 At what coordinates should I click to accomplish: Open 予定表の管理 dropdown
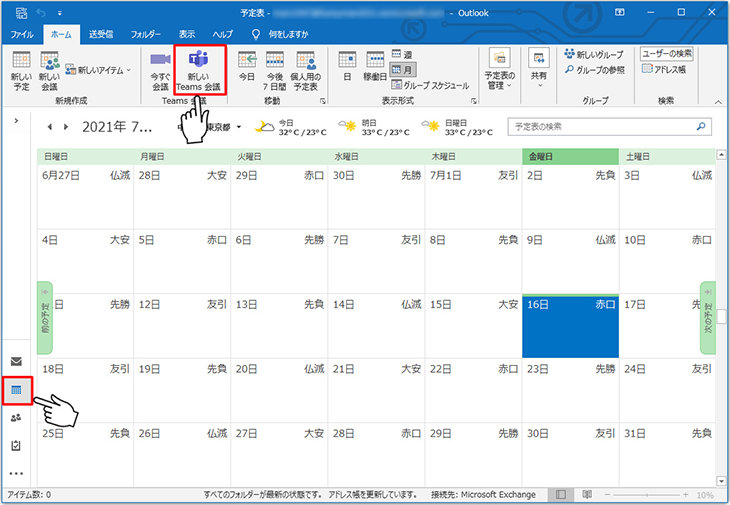click(500, 69)
